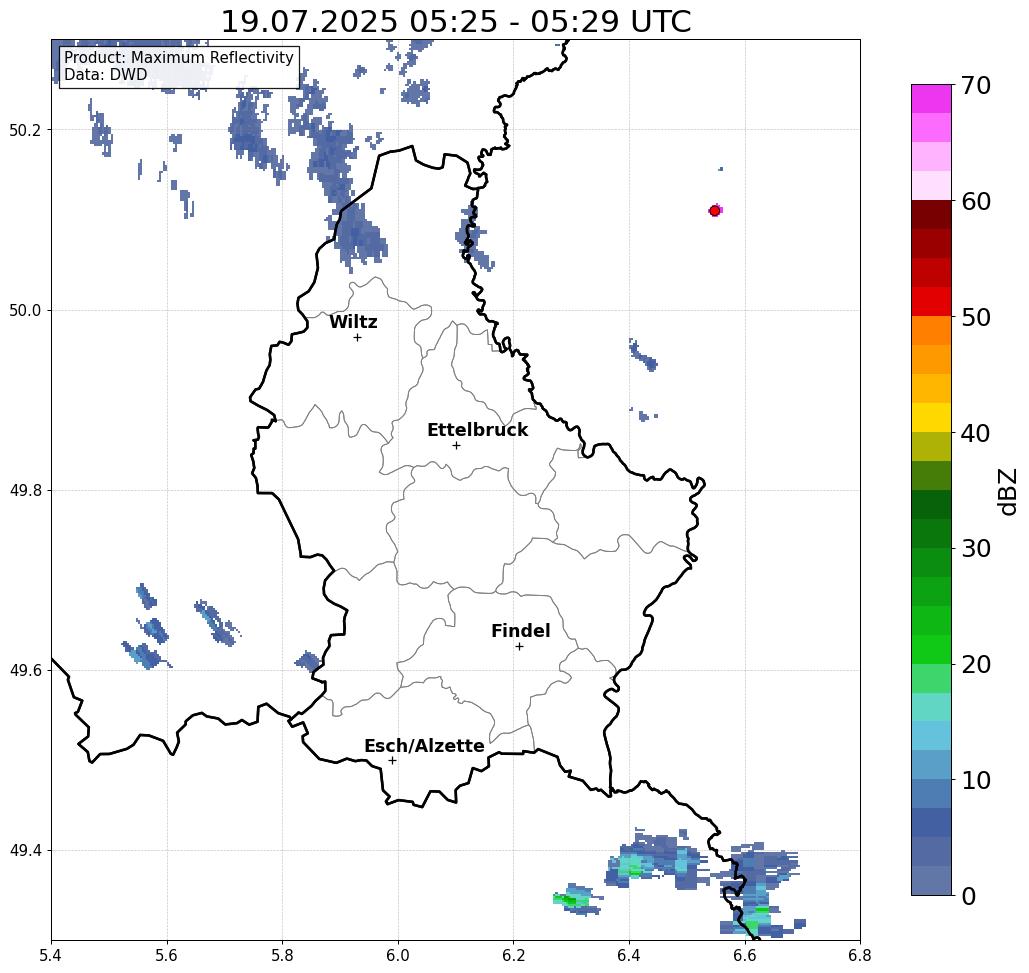This screenshot has height=973, width=1029.
Task: Click the longitude tick label 6.4
Action: click(629, 955)
